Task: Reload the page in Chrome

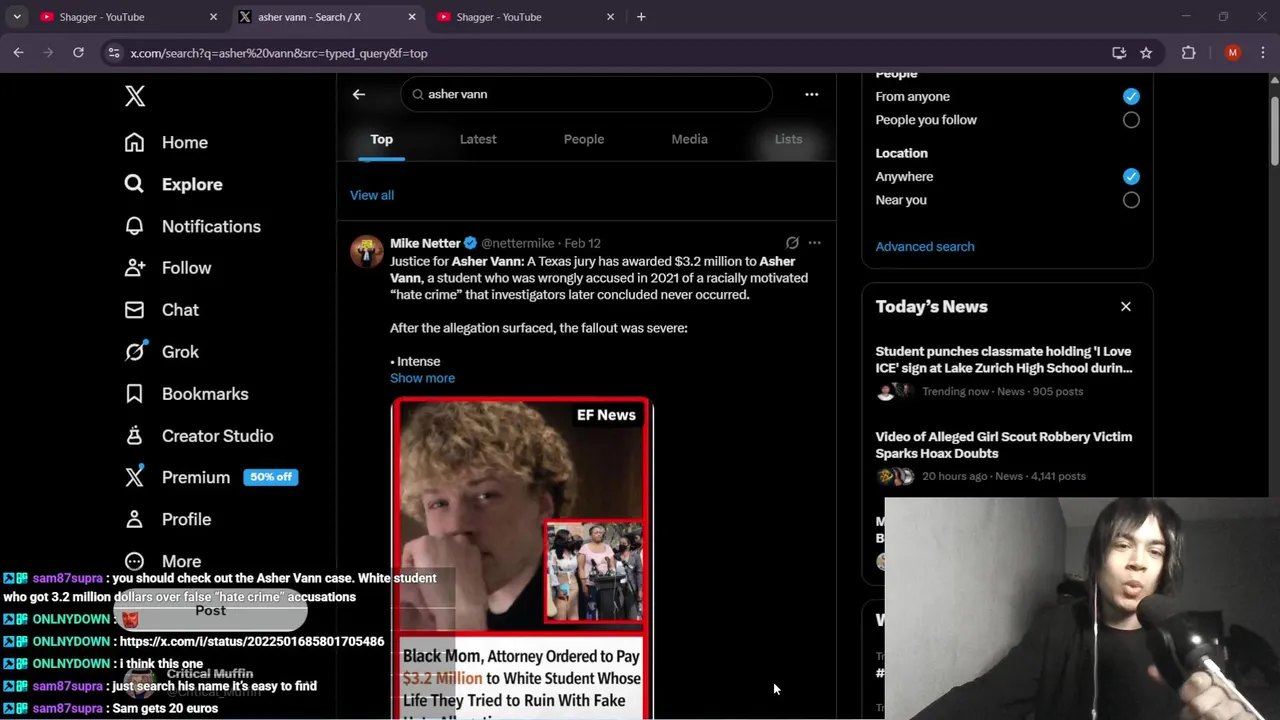Action: point(78,53)
